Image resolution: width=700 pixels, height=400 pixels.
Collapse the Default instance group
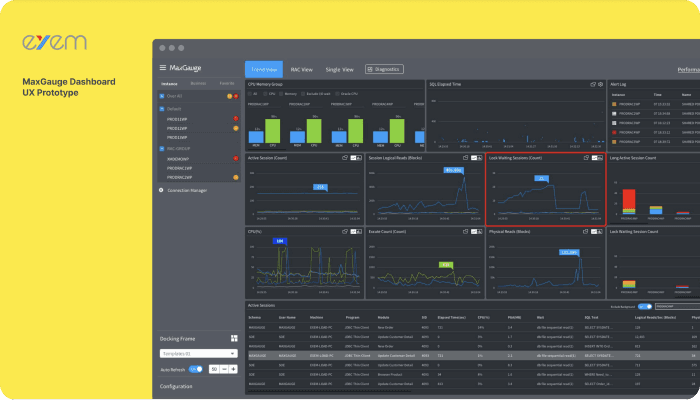[161, 108]
